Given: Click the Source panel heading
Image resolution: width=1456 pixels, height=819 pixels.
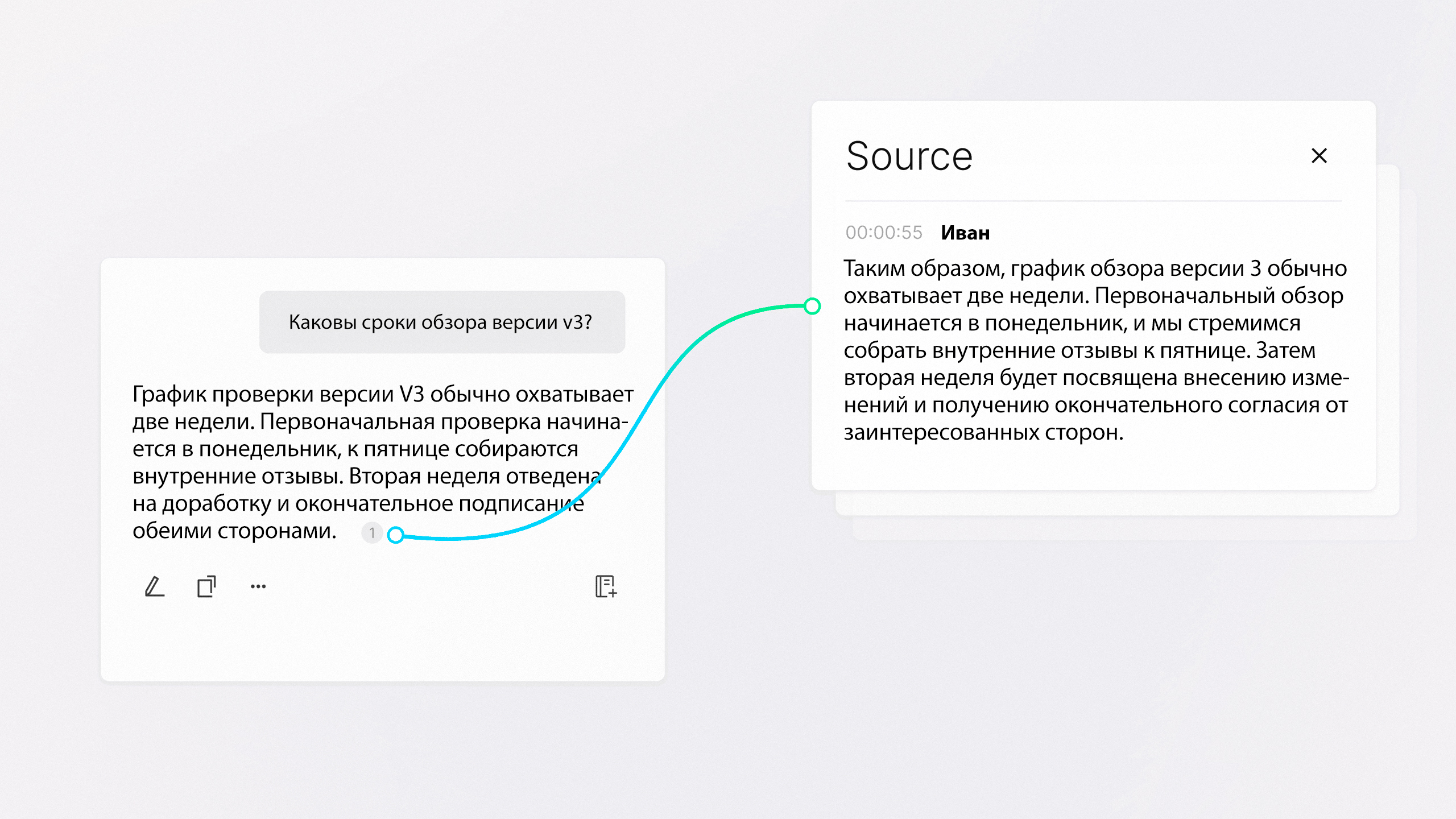Looking at the screenshot, I should (x=909, y=156).
